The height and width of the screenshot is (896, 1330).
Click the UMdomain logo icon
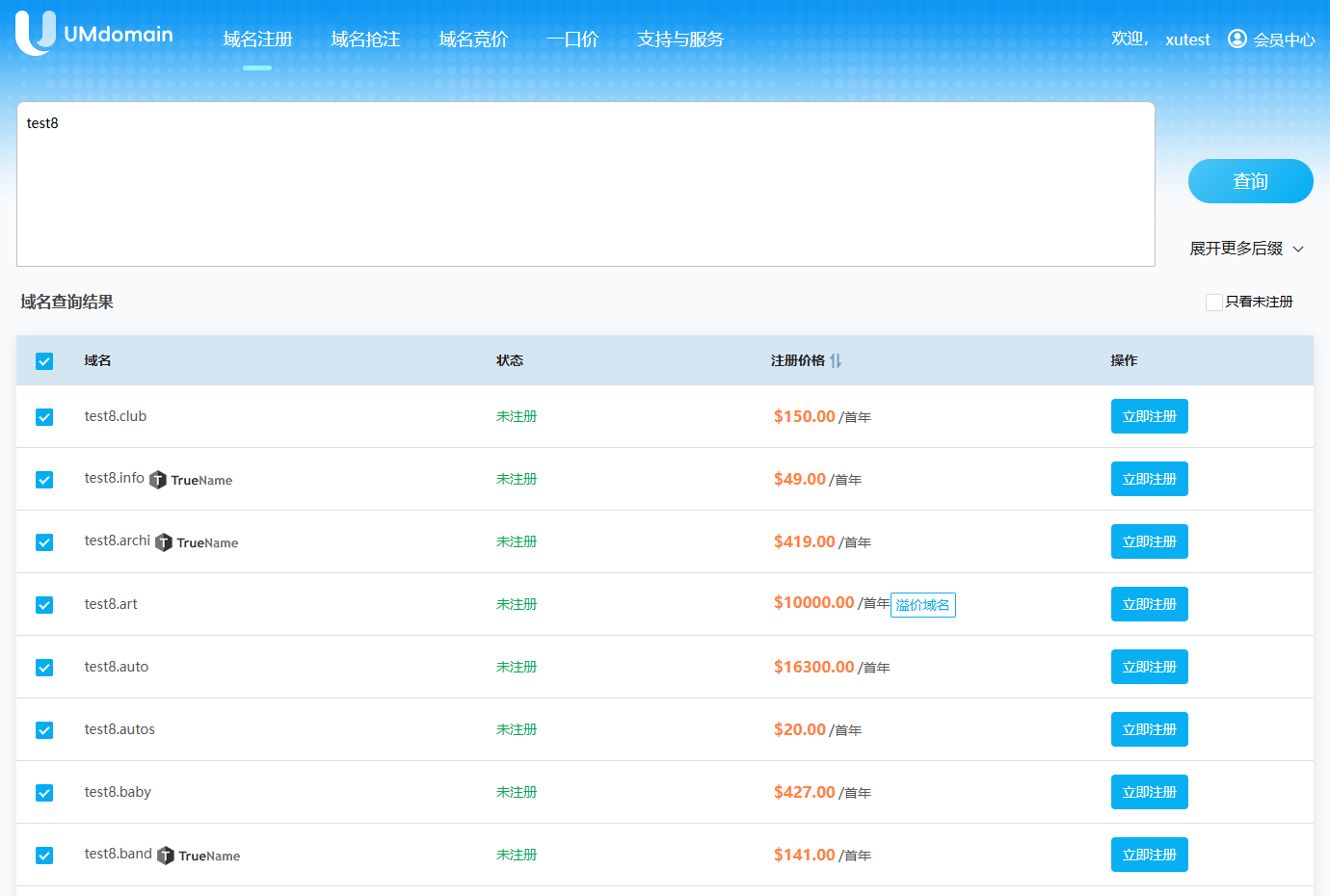coord(36,33)
